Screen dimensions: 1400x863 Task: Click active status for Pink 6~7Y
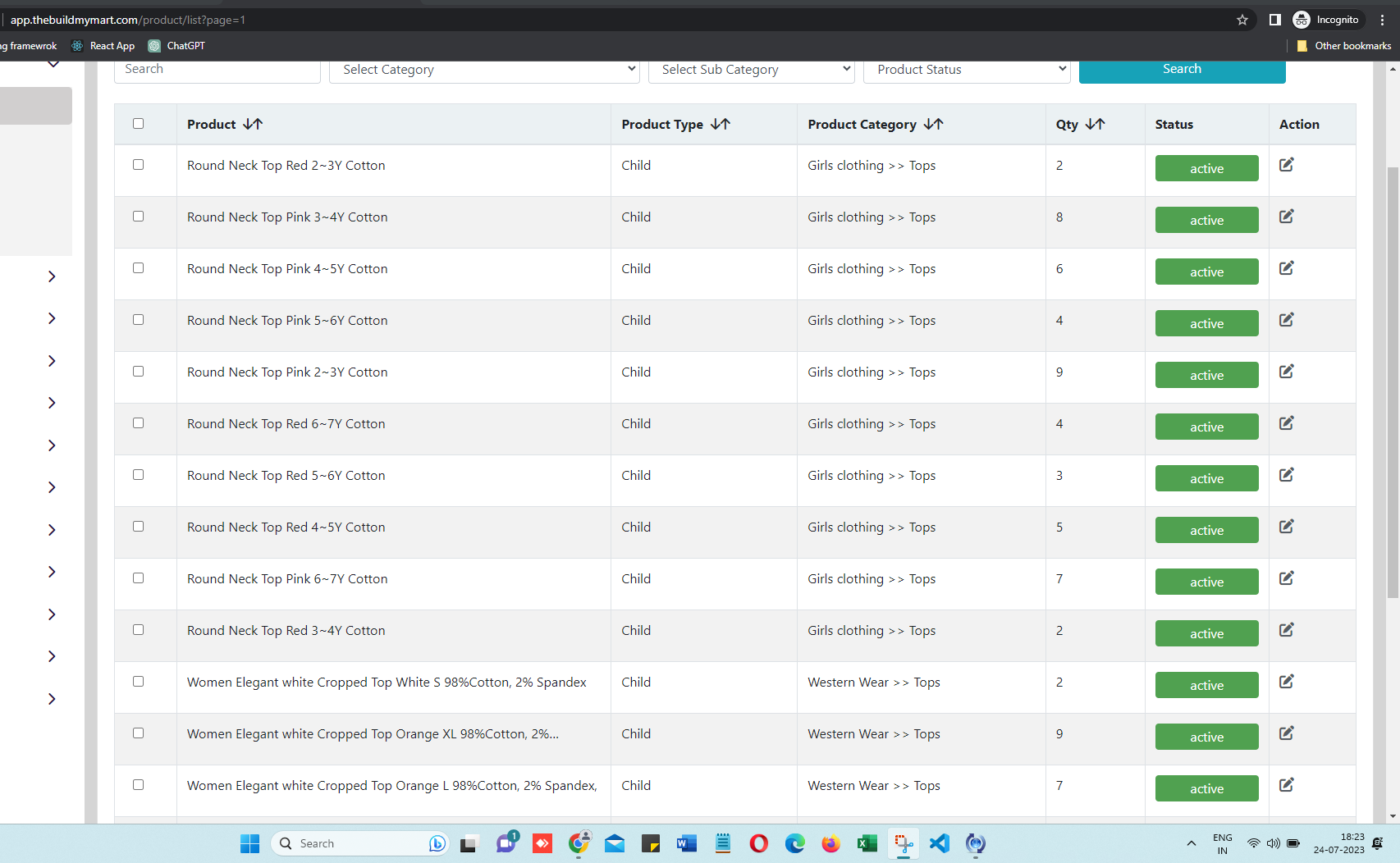[x=1206, y=582]
